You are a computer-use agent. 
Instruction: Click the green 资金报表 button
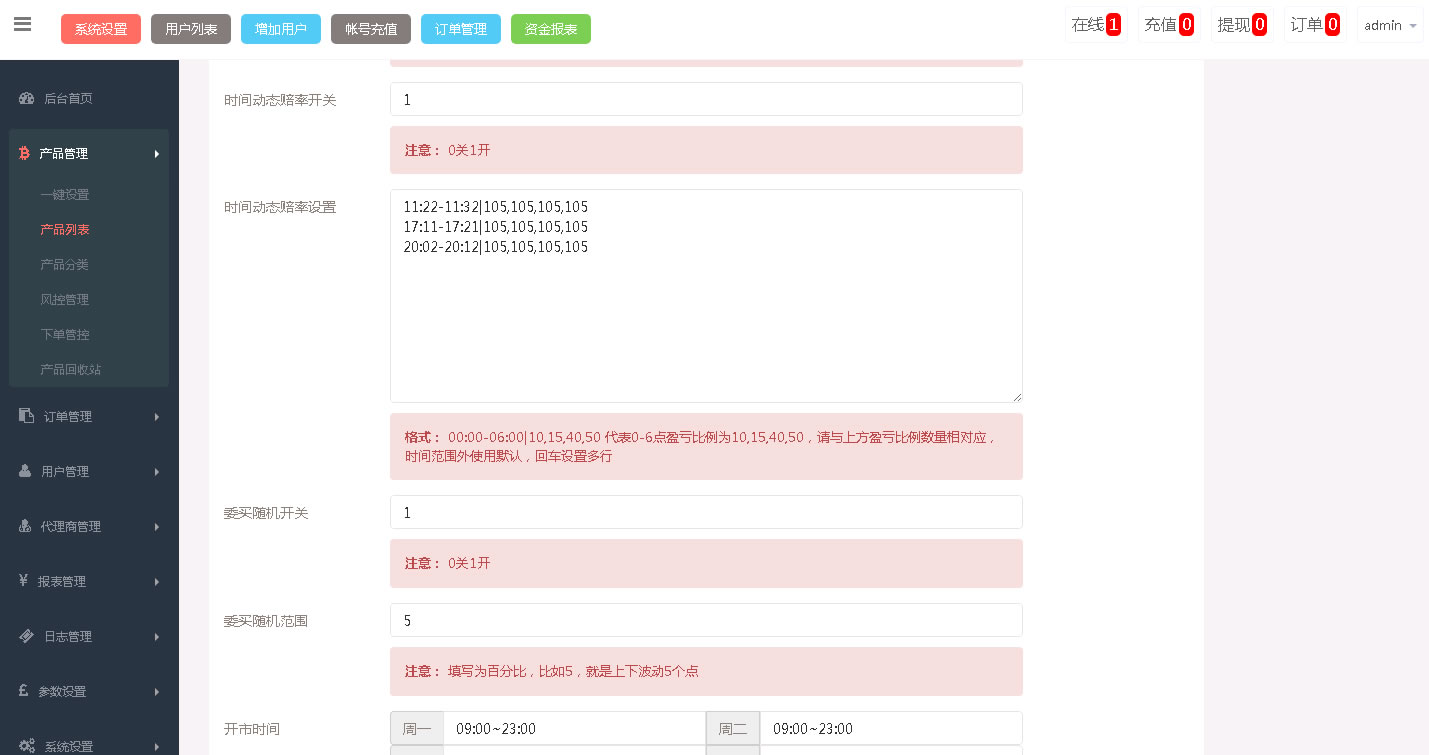tap(551, 29)
